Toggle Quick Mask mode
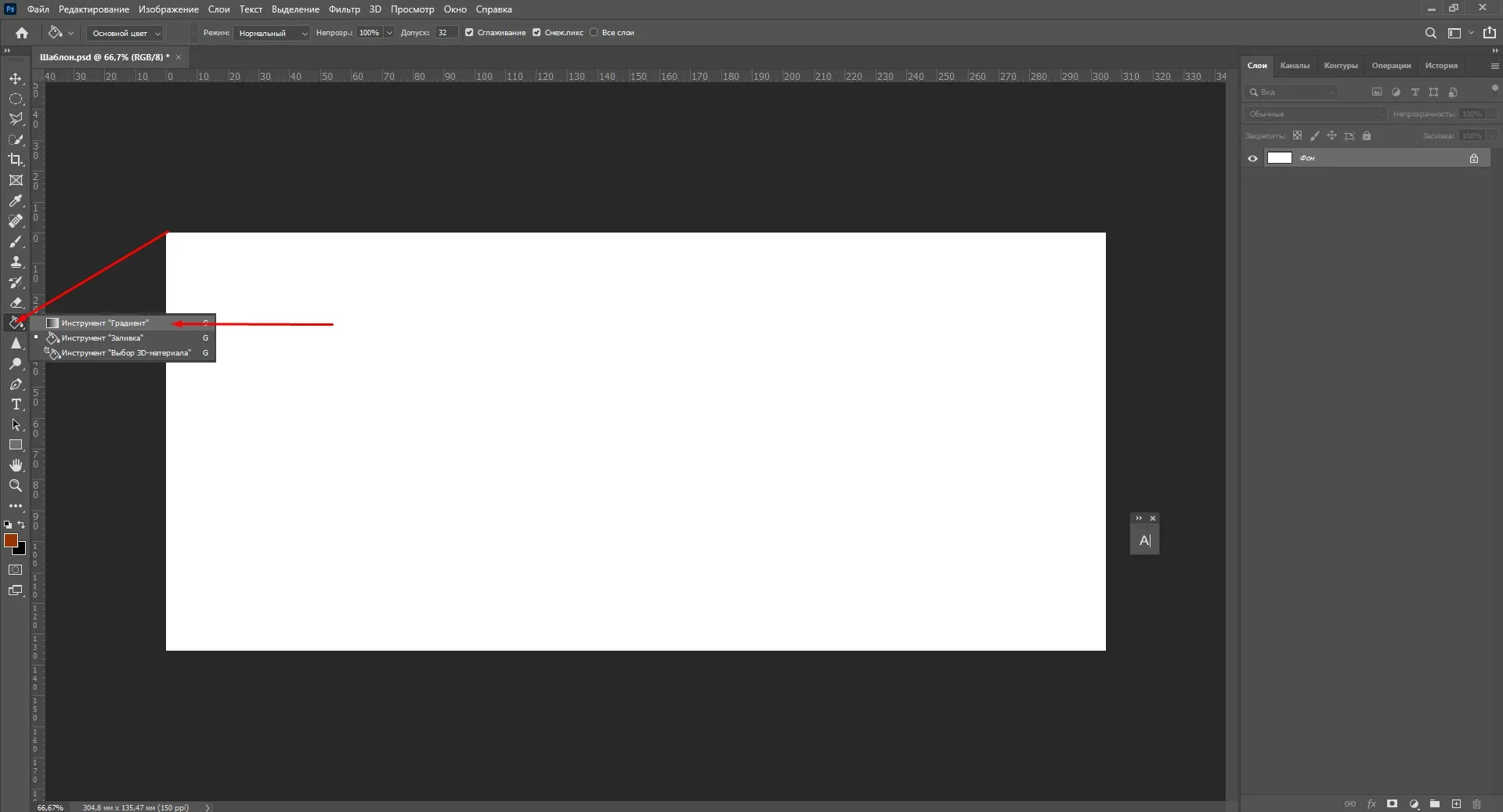Screen dimensions: 1503x812 16,570
